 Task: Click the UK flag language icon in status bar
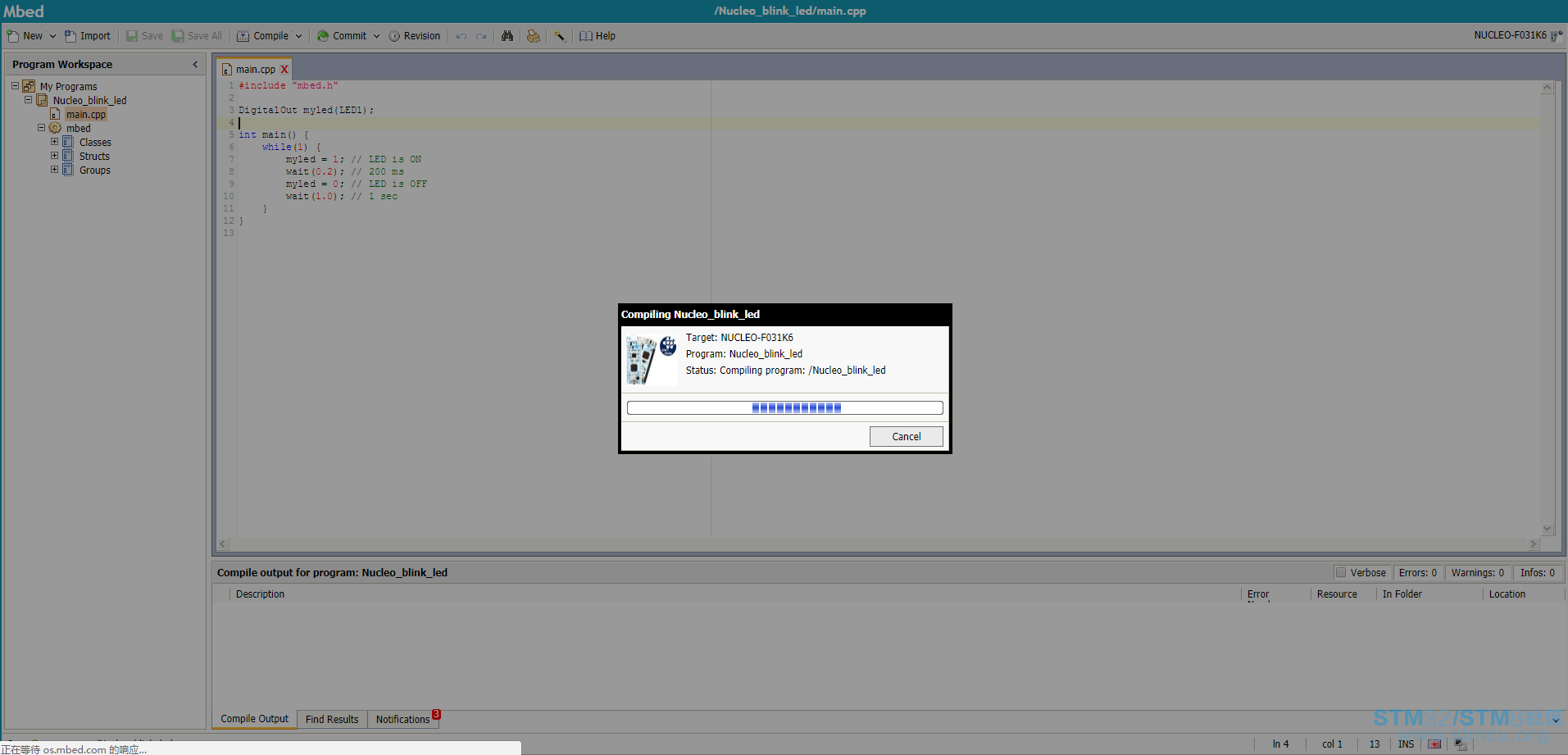tap(1434, 744)
